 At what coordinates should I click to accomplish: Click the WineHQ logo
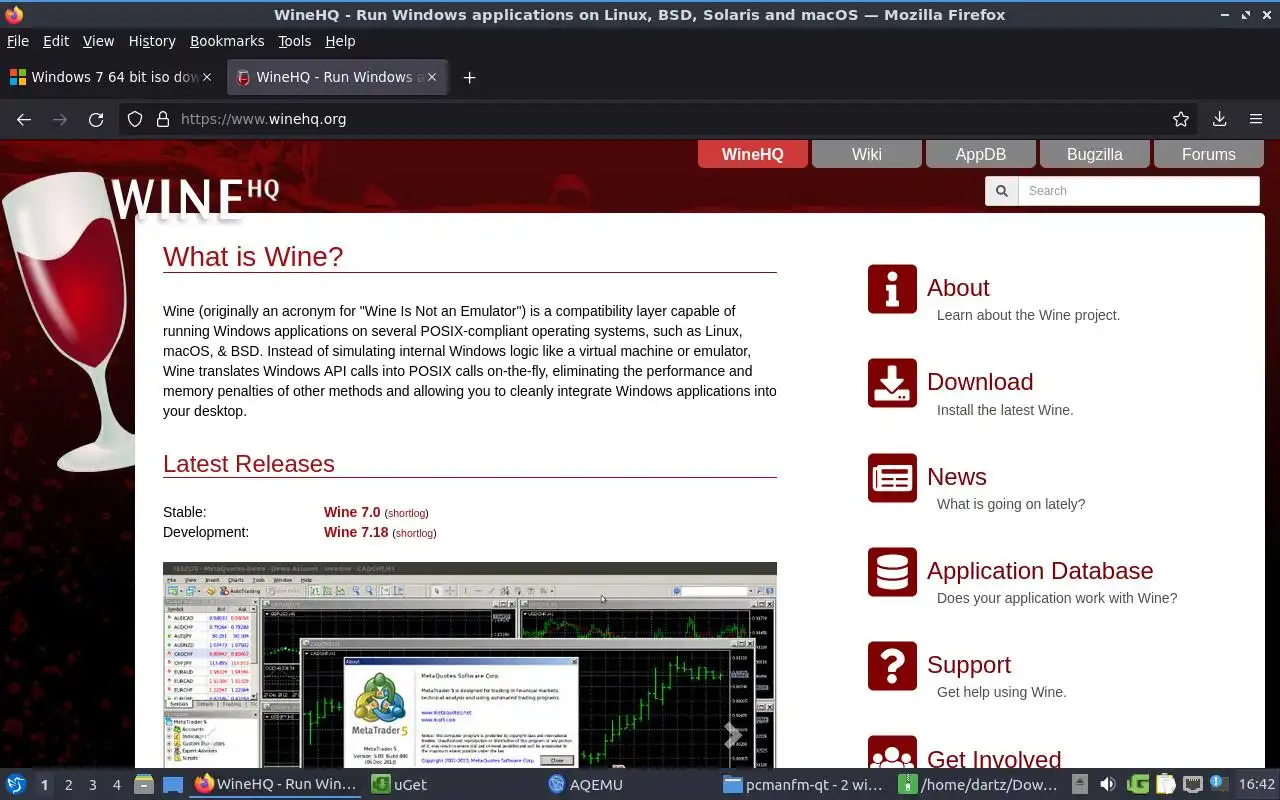pyautogui.click(x=194, y=198)
